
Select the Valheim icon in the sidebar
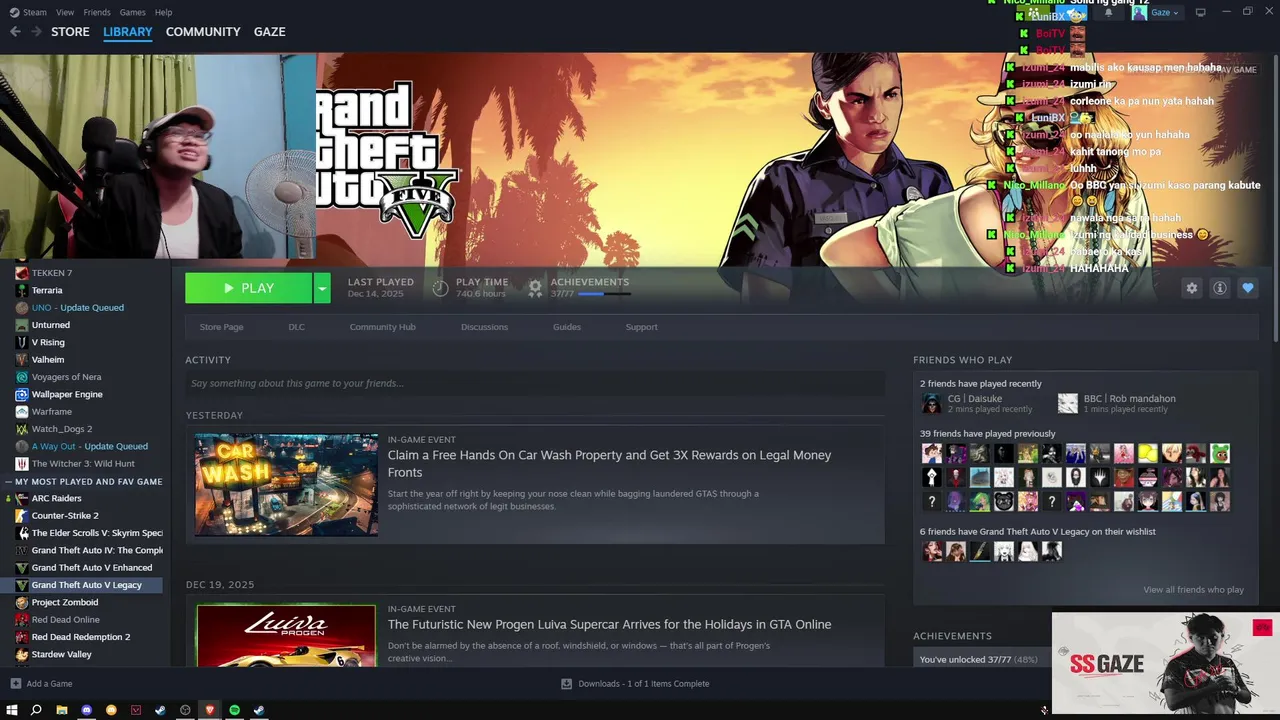tap(22, 360)
